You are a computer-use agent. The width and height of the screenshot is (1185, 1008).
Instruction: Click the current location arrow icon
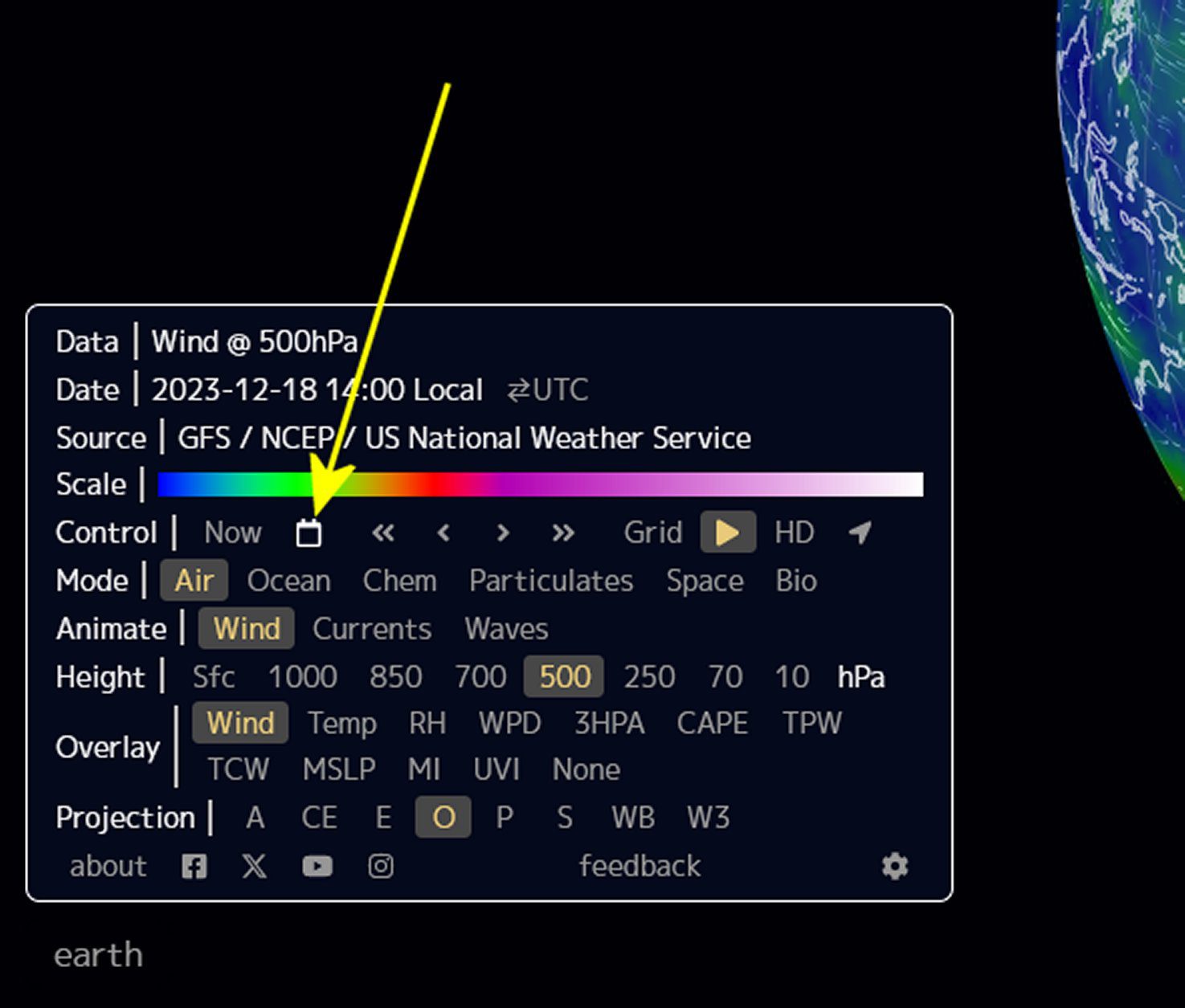click(x=860, y=532)
